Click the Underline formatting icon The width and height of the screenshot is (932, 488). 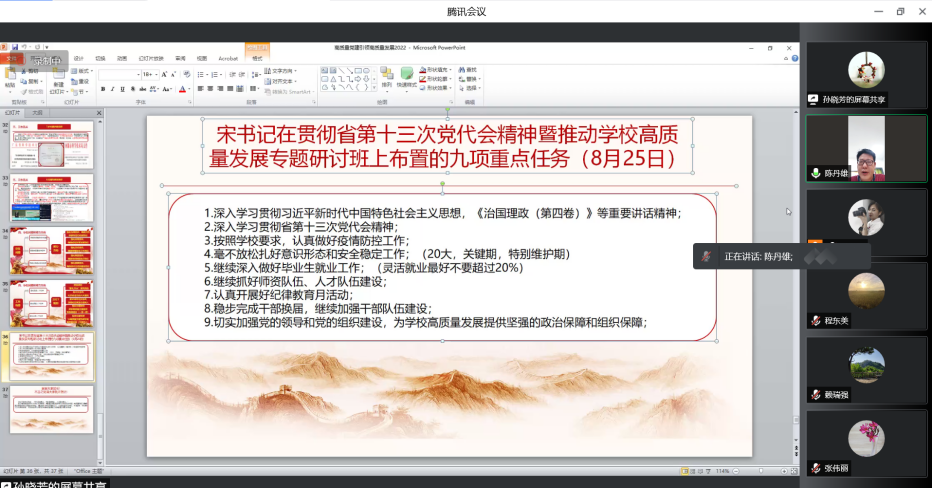pos(120,89)
